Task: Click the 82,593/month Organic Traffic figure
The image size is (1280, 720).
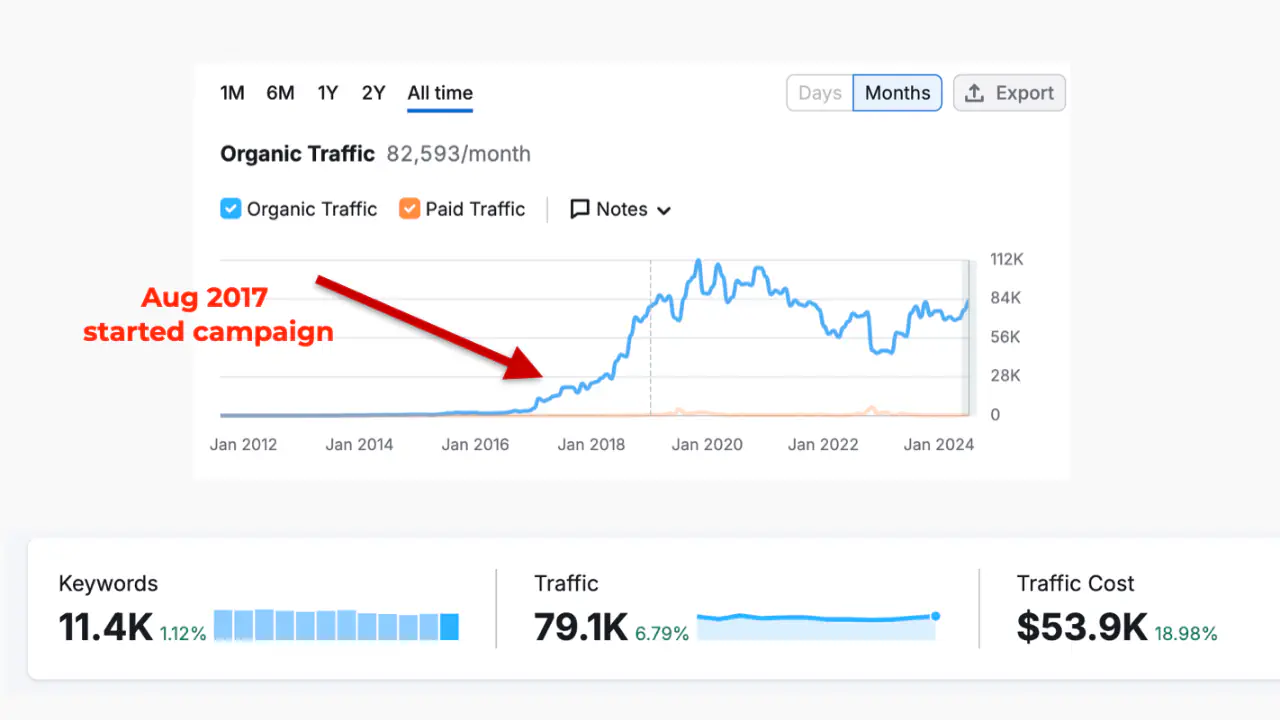Action: [x=456, y=154]
